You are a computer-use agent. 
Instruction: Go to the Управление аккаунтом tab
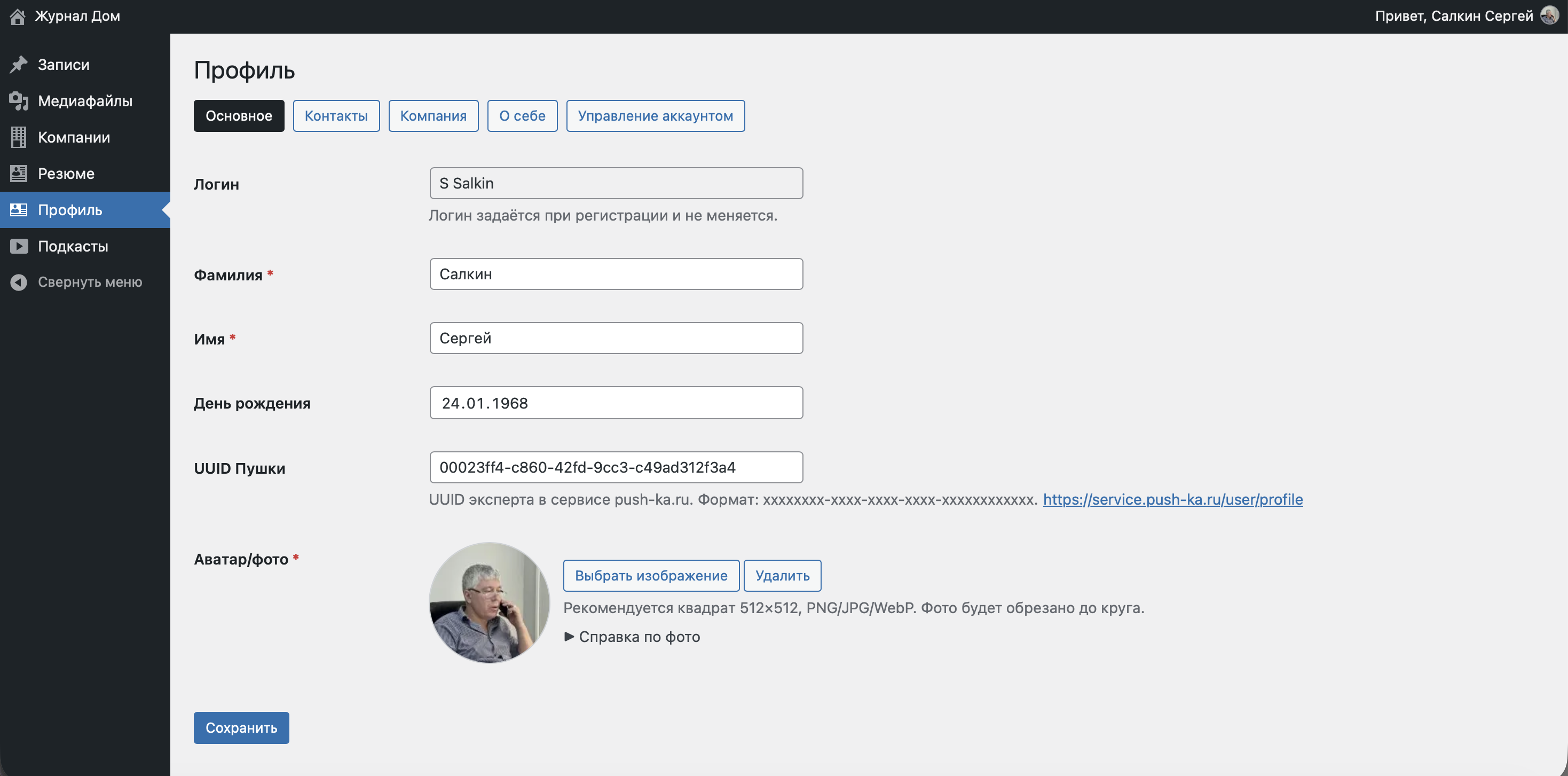coord(655,116)
